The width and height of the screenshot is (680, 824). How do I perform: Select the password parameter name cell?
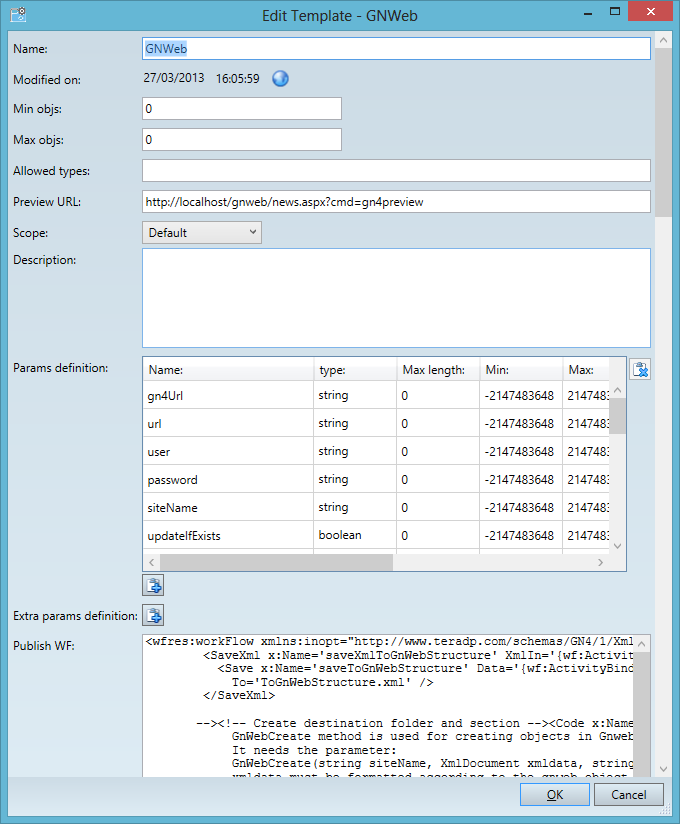coord(228,479)
